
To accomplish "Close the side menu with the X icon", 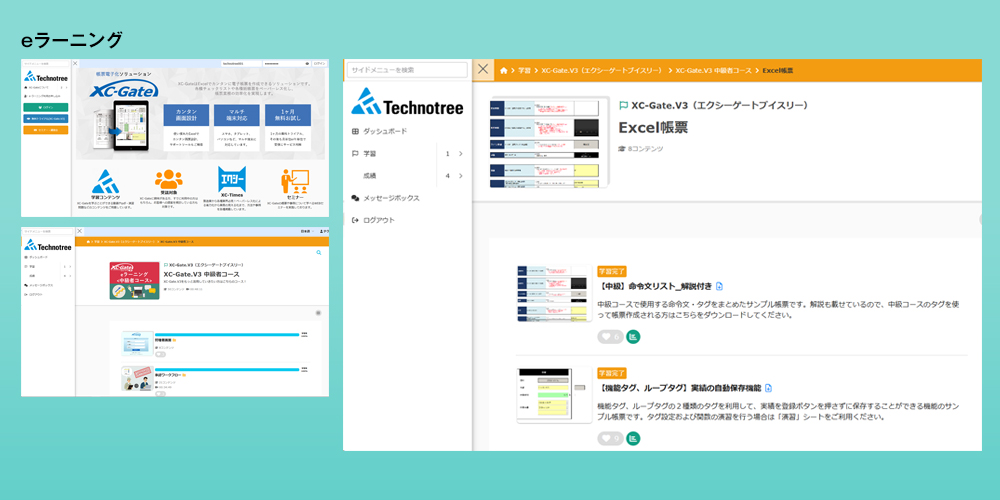I will click(x=483, y=70).
